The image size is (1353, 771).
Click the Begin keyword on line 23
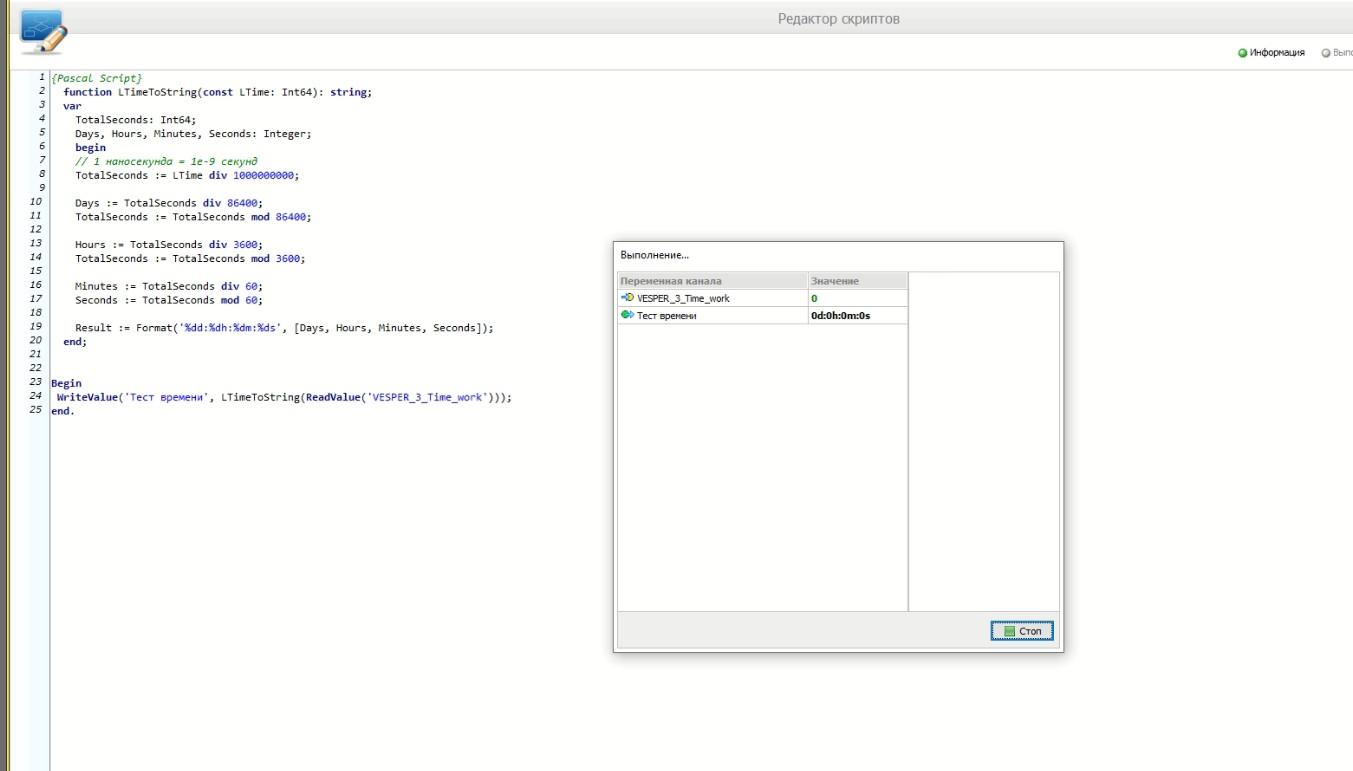click(66, 383)
